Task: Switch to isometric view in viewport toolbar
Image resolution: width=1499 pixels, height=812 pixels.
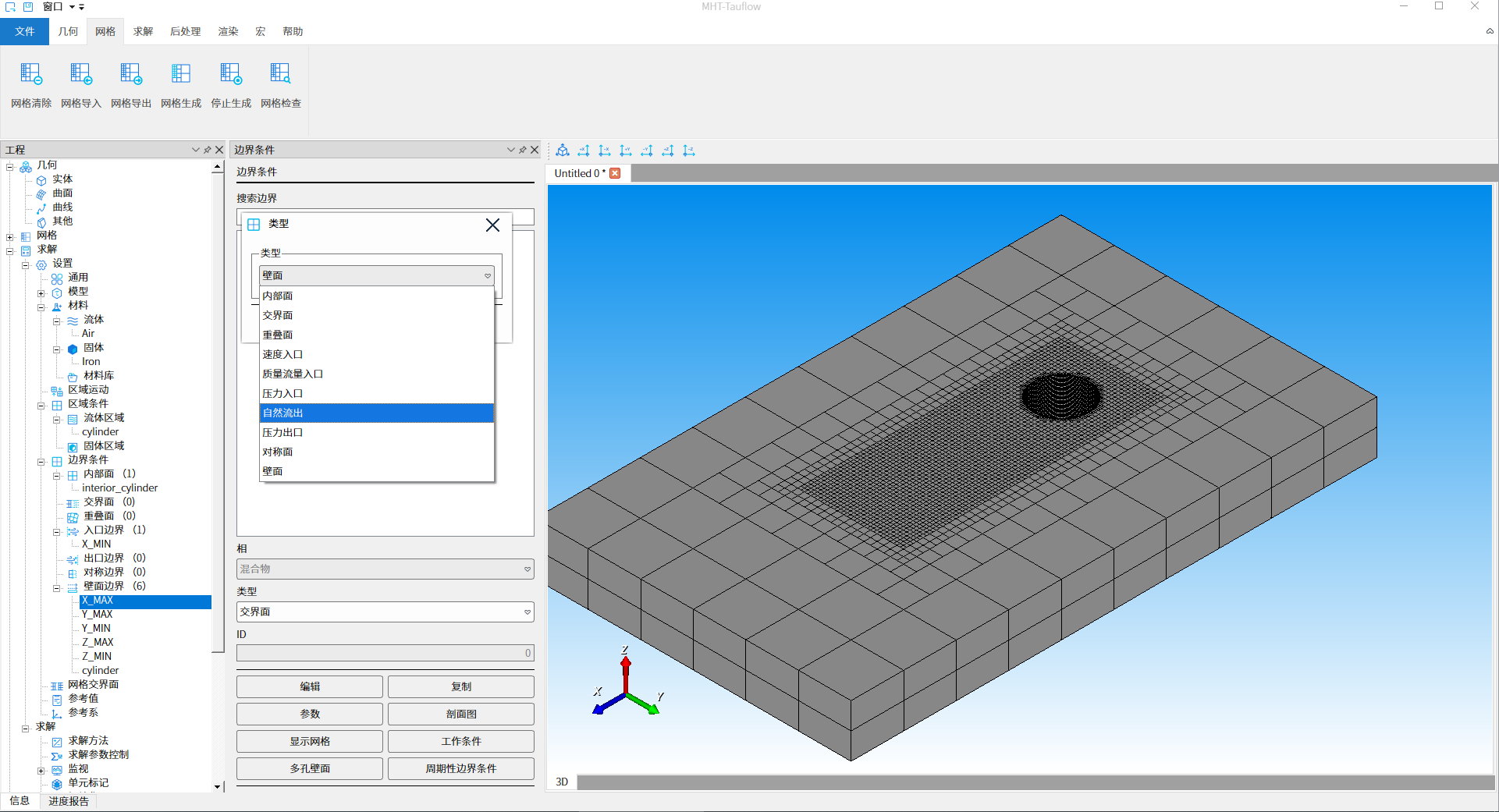Action: pos(563,151)
